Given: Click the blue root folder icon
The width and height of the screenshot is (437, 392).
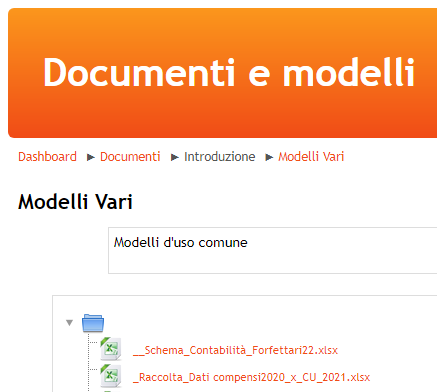Looking at the screenshot, I should [x=93, y=323].
